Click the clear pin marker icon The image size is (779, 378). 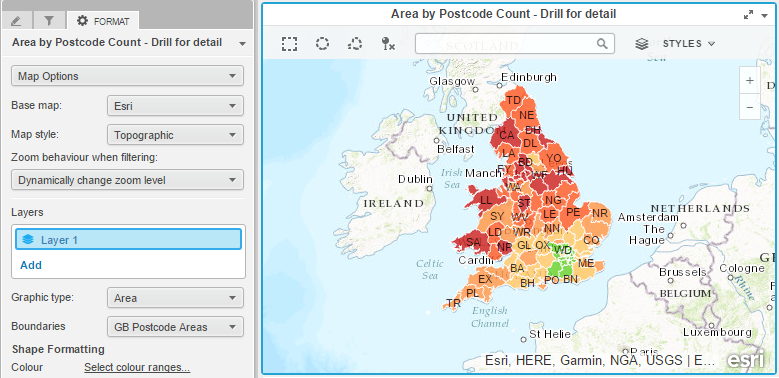click(388, 44)
